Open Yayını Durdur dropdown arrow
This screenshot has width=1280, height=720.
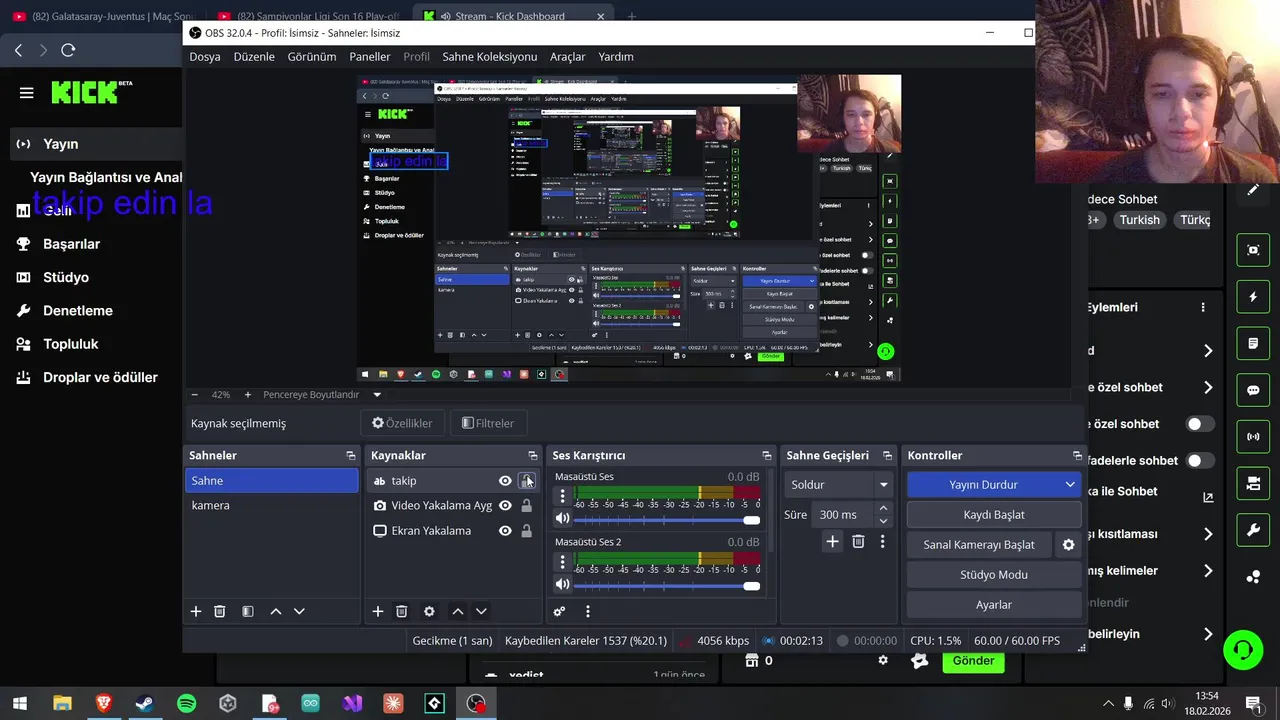click(x=1070, y=485)
